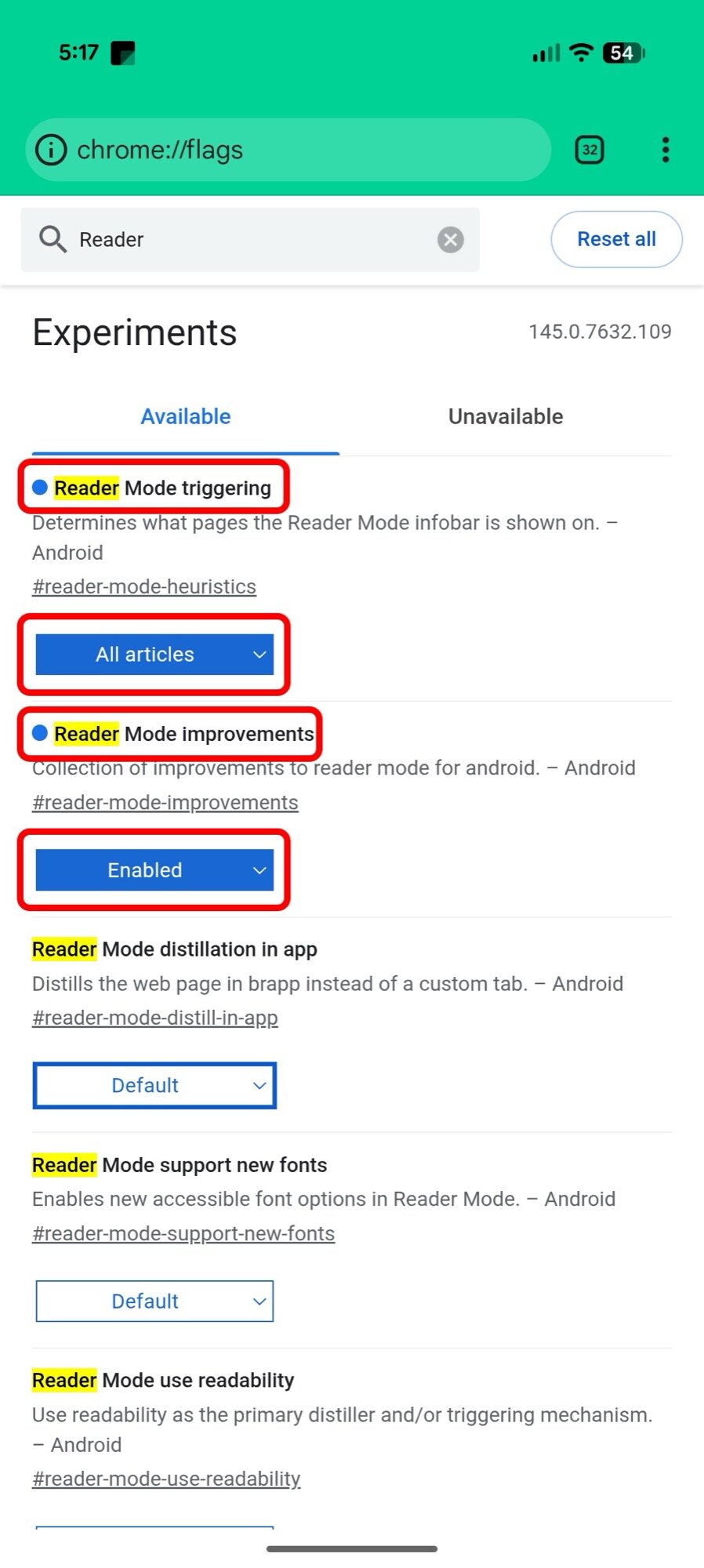Switch to the Unavailable tab

click(x=505, y=416)
